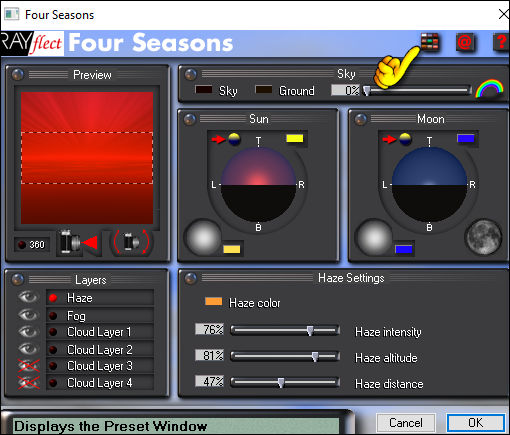Select Cloud Layer 2 row
This screenshot has height=435, width=510.
click(x=100, y=349)
